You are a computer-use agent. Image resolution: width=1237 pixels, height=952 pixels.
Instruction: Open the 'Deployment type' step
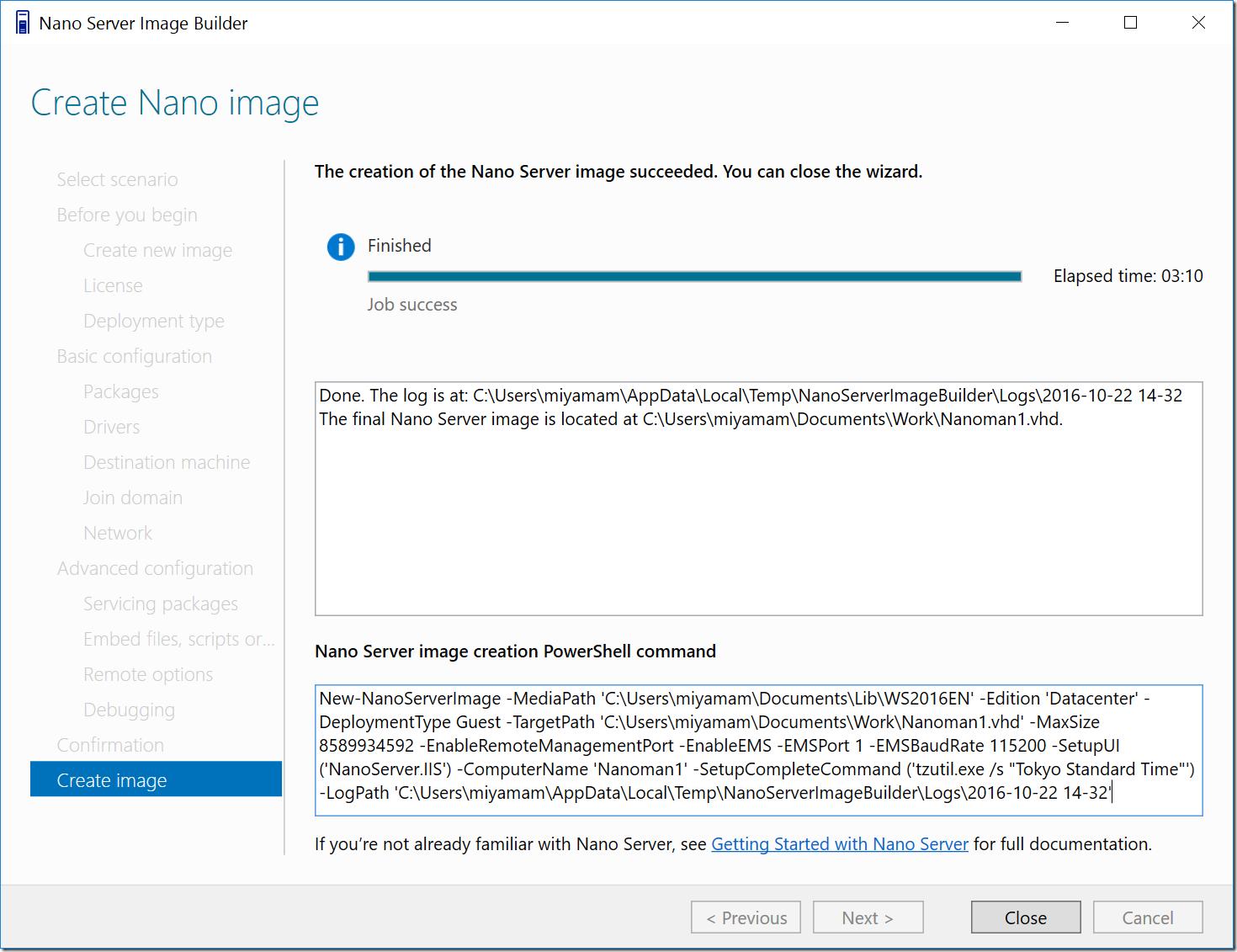(154, 321)
